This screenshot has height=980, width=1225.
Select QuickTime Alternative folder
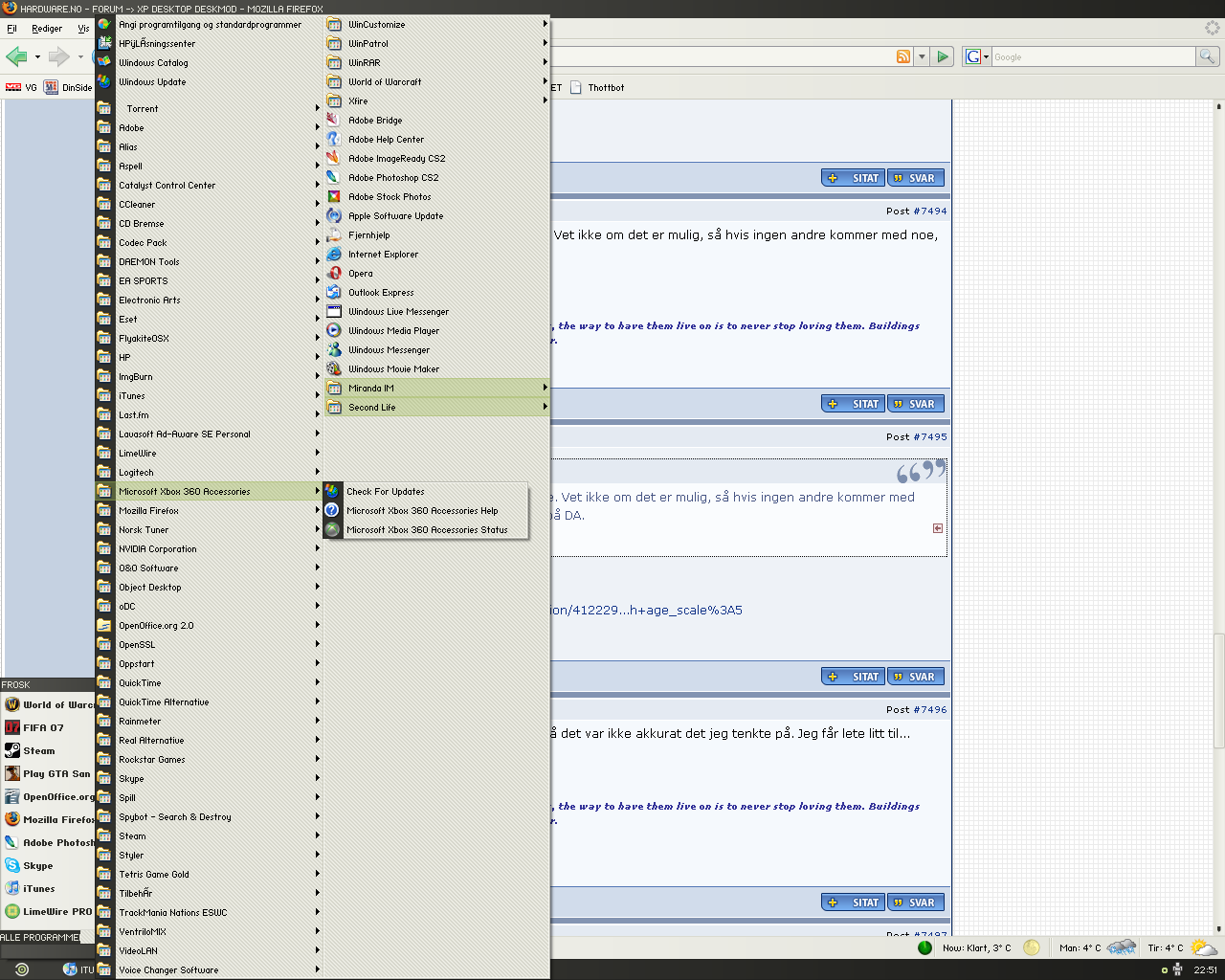pos(209,702)
